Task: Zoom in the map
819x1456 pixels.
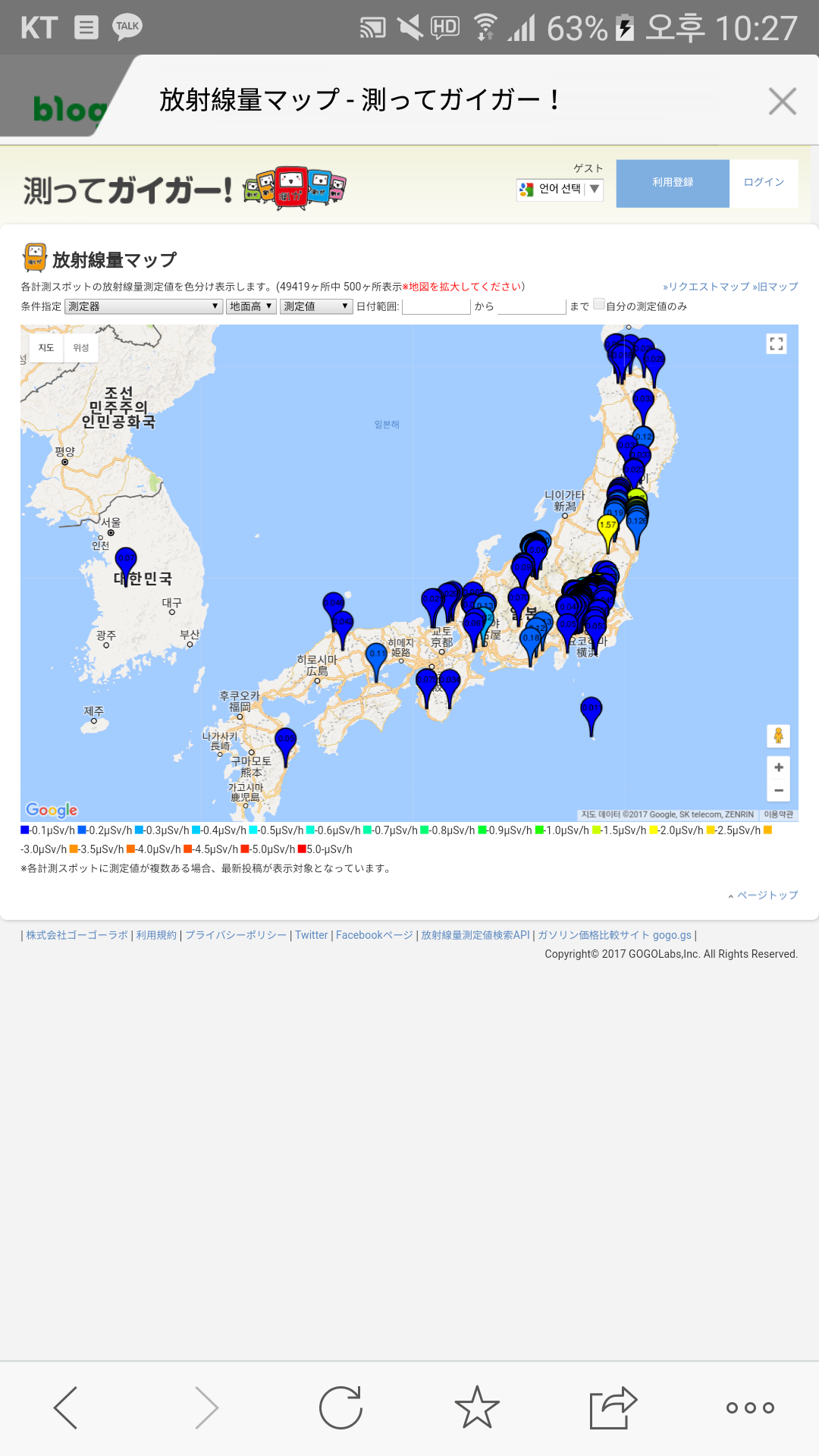Action: 779,767
